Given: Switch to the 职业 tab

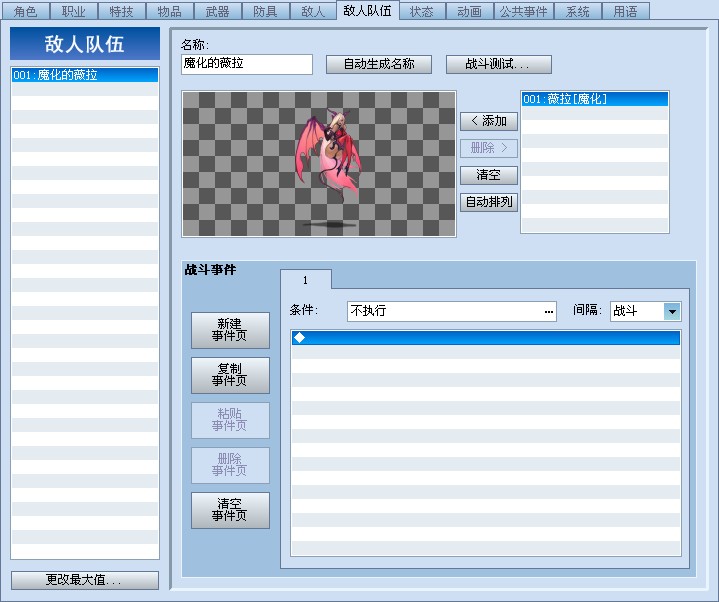Looking at the screenshot, I should [x=74, y=11].
